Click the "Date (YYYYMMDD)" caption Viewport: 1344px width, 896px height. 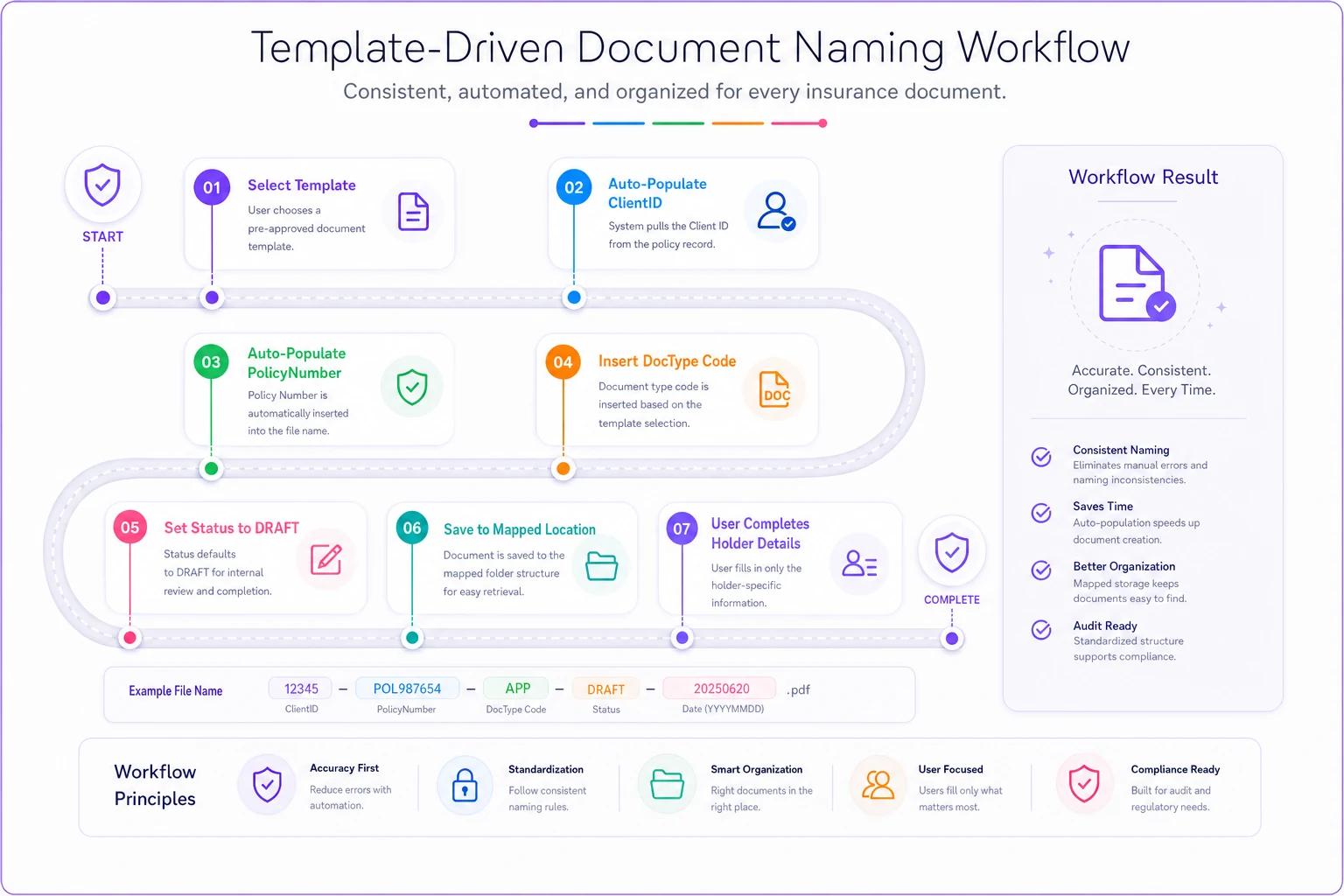pyautogui.click(x=723, y=709)
